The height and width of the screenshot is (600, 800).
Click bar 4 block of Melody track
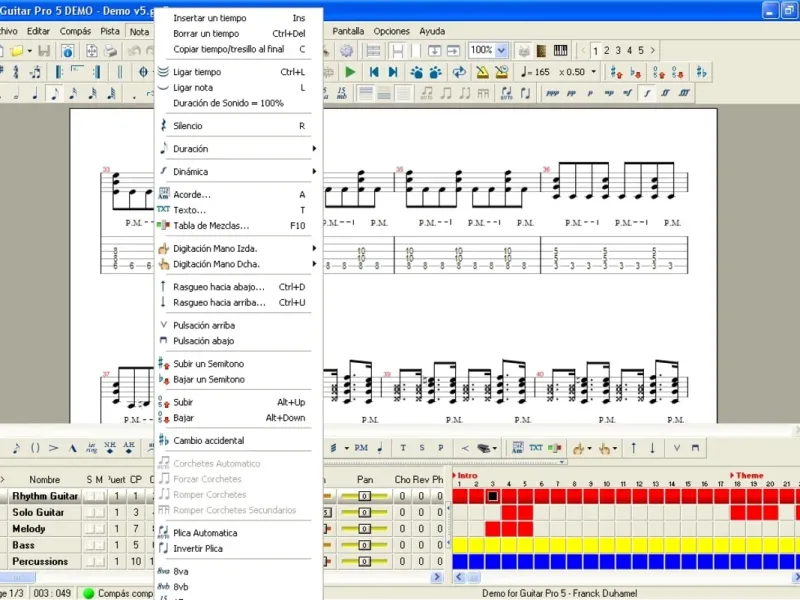pos(509,529)
